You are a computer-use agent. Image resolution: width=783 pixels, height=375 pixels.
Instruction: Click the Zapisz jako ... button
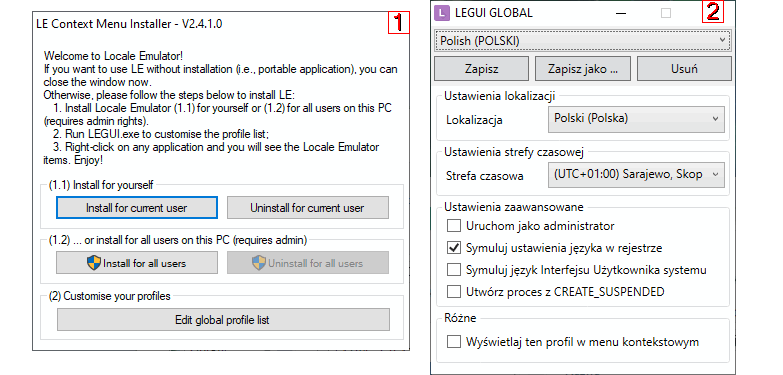click(583, 69)
